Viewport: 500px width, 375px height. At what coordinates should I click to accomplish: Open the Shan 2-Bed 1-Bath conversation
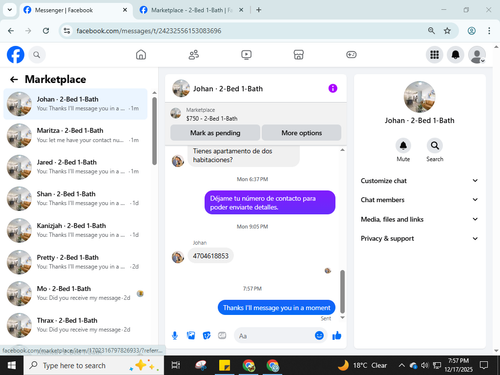pos(75,199)
